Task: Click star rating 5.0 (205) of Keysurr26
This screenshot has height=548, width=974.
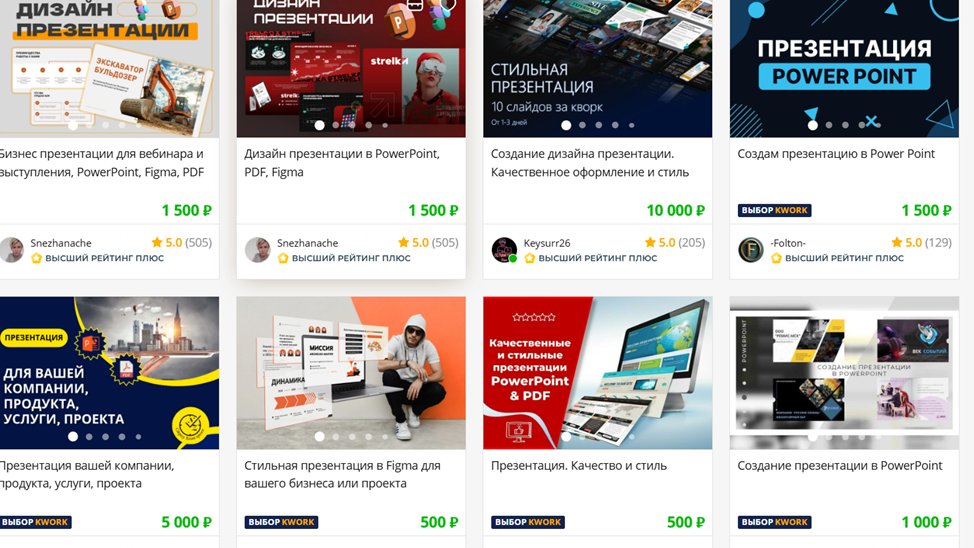Action: tap(675, 242)
